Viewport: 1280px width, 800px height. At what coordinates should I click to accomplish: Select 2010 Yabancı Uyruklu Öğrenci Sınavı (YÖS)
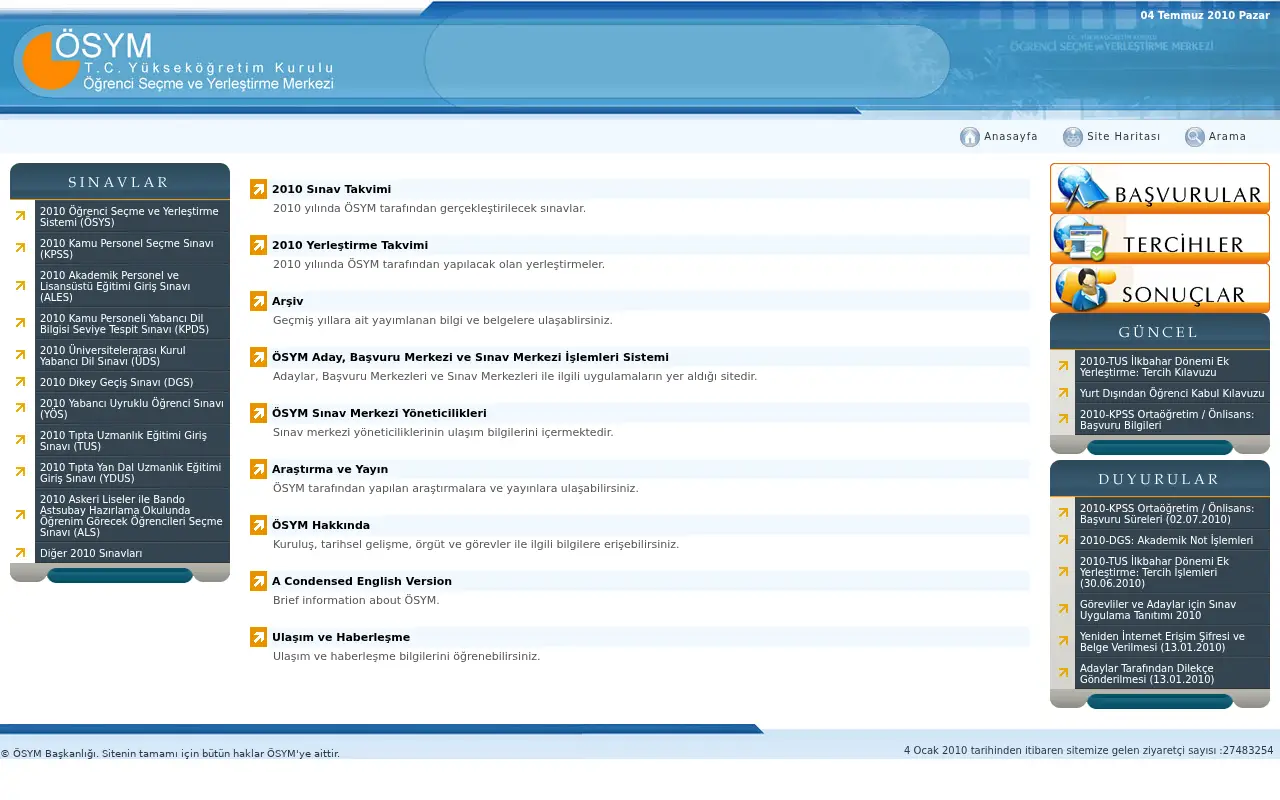click(132, 408)
